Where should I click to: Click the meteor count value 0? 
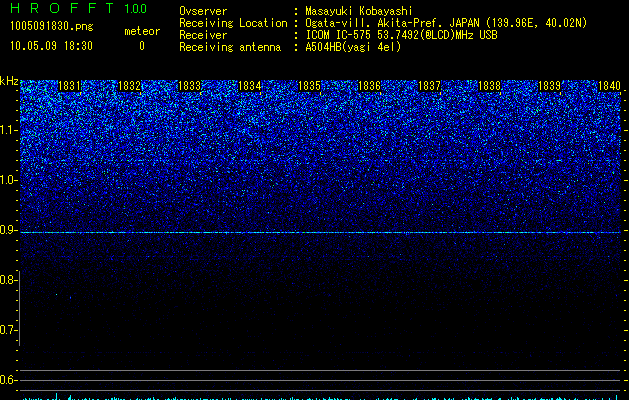pyautogui.click(x=142, y=46)
